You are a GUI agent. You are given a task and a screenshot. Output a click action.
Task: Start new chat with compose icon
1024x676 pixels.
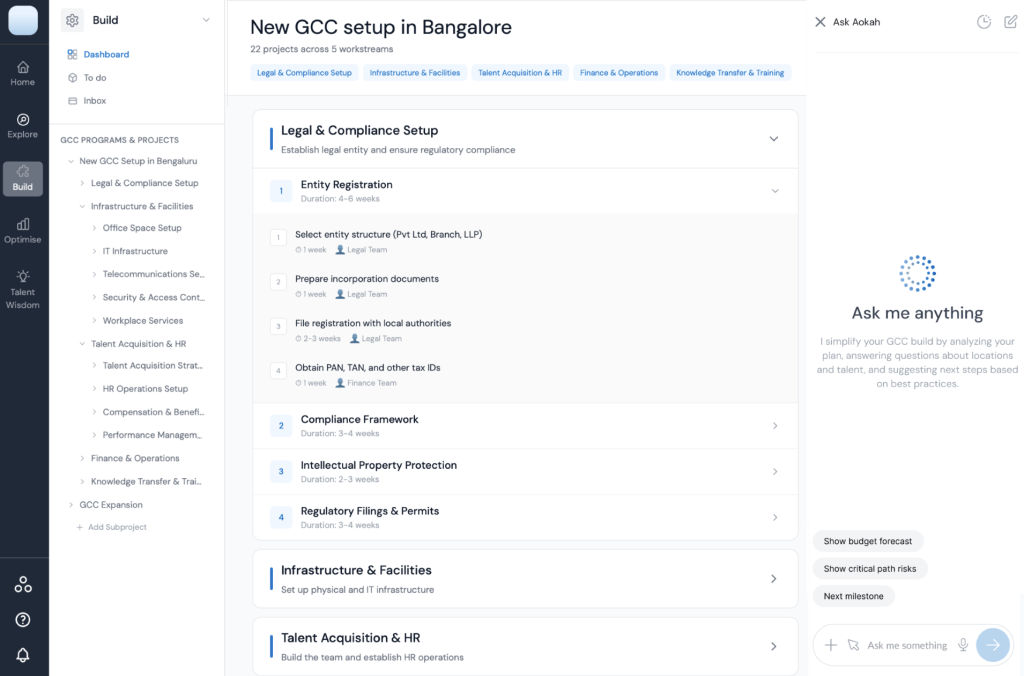click(x=1010, y=22)
